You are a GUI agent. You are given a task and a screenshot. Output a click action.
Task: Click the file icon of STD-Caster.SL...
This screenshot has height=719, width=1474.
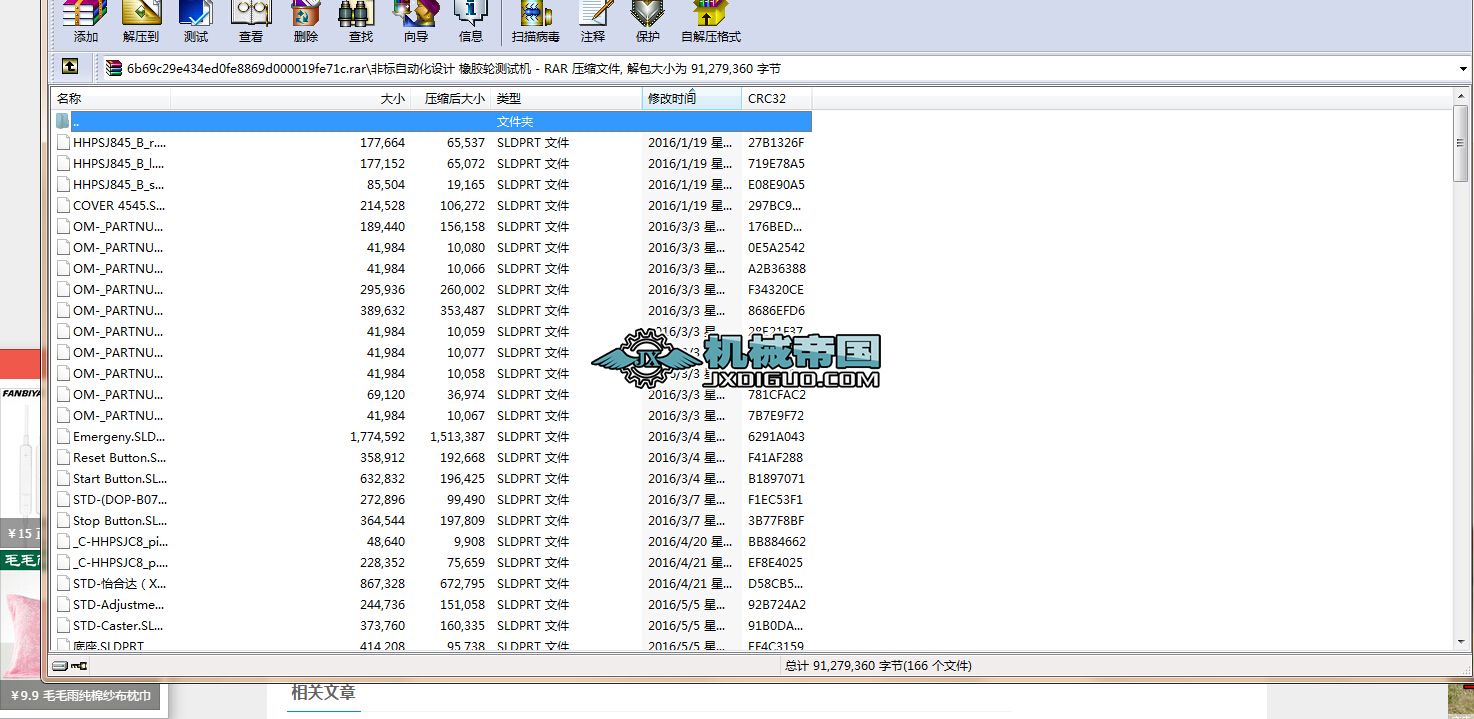tap(63, 625)
